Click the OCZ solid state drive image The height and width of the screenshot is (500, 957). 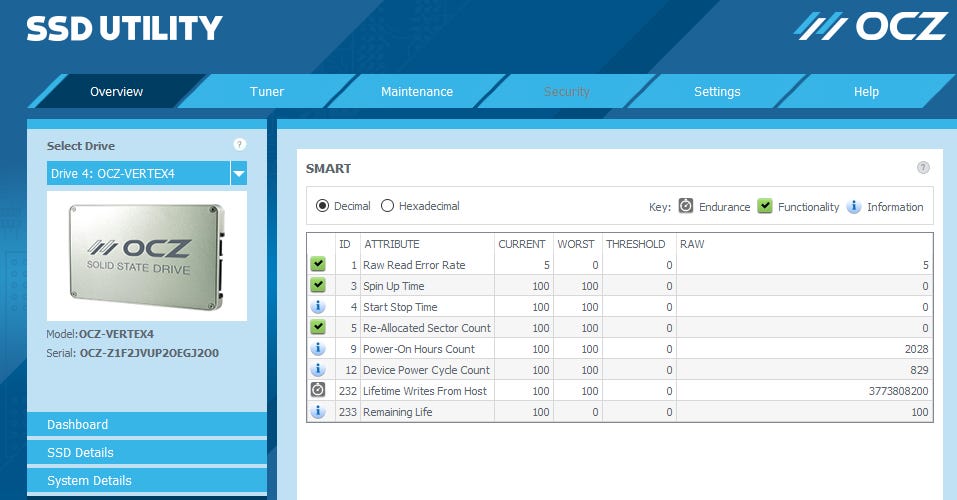tap(147, 255)
